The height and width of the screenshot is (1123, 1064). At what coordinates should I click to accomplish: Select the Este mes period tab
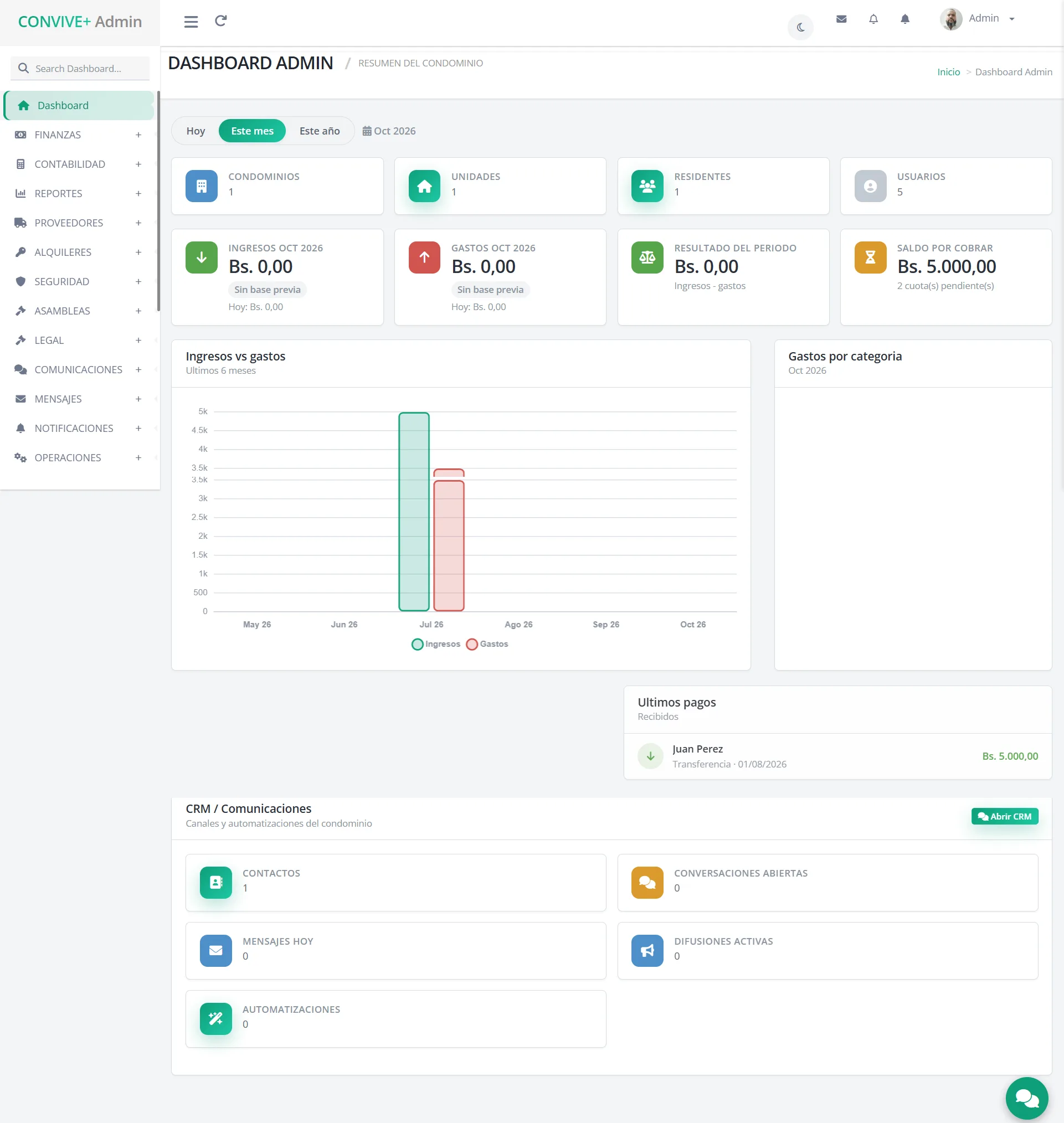click(x=253, y=131)
